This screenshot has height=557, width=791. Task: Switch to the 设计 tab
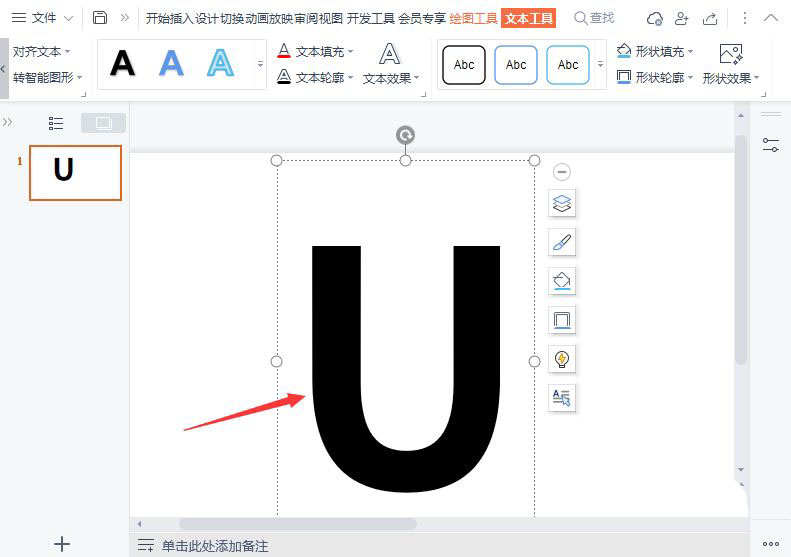click(207, 19)
